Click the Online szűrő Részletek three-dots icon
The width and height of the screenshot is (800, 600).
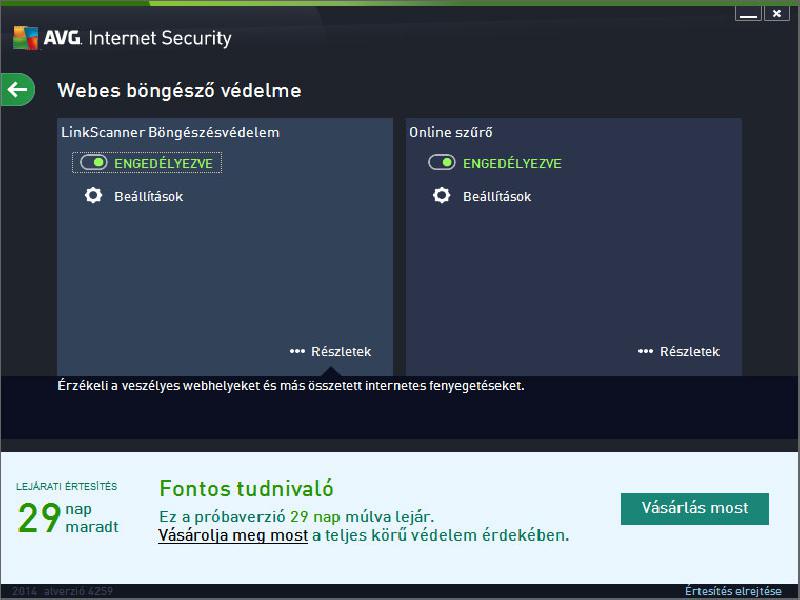coord(645,351)
